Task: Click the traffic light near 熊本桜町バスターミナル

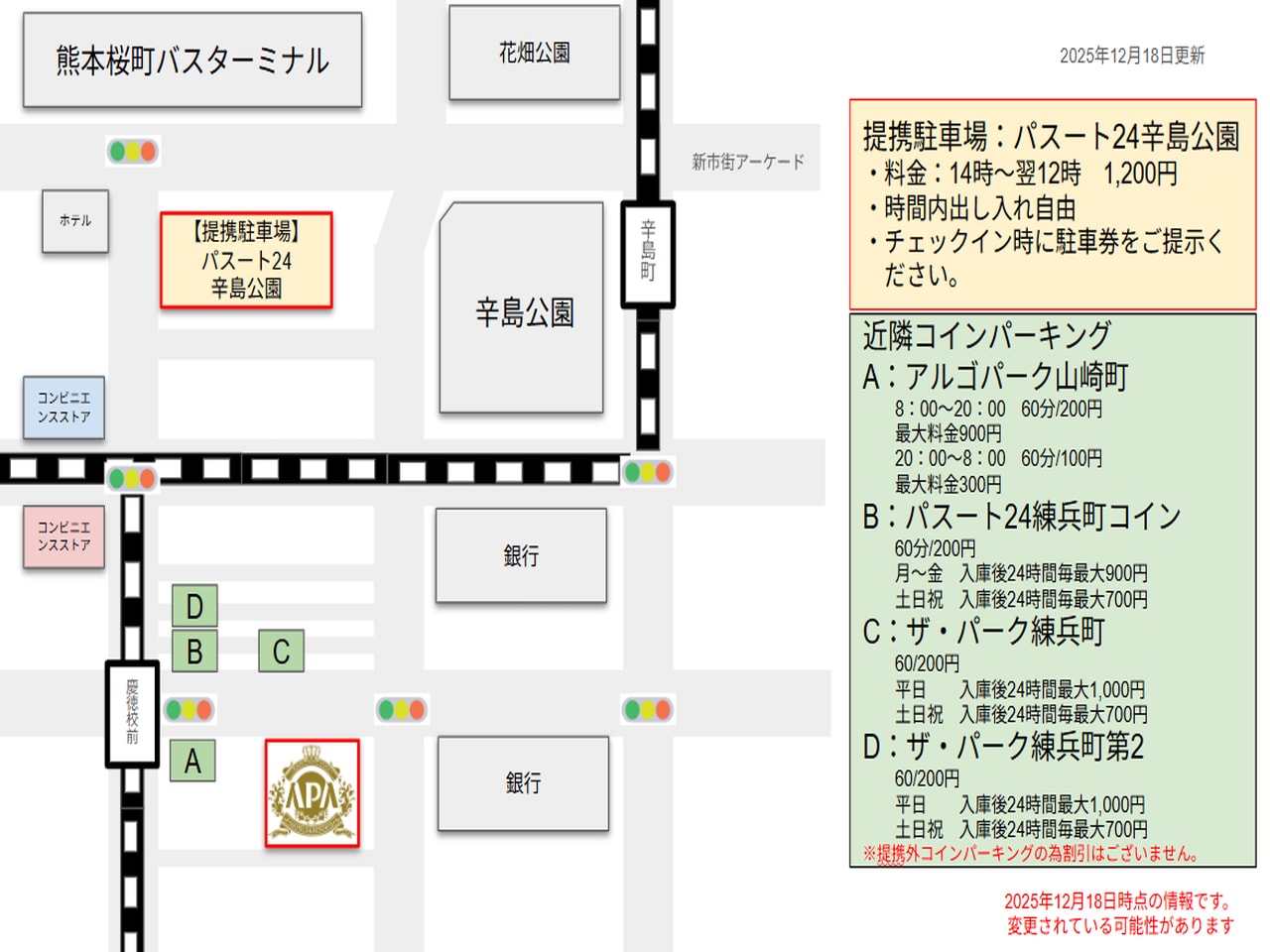Action: click(x=132, y=152)
